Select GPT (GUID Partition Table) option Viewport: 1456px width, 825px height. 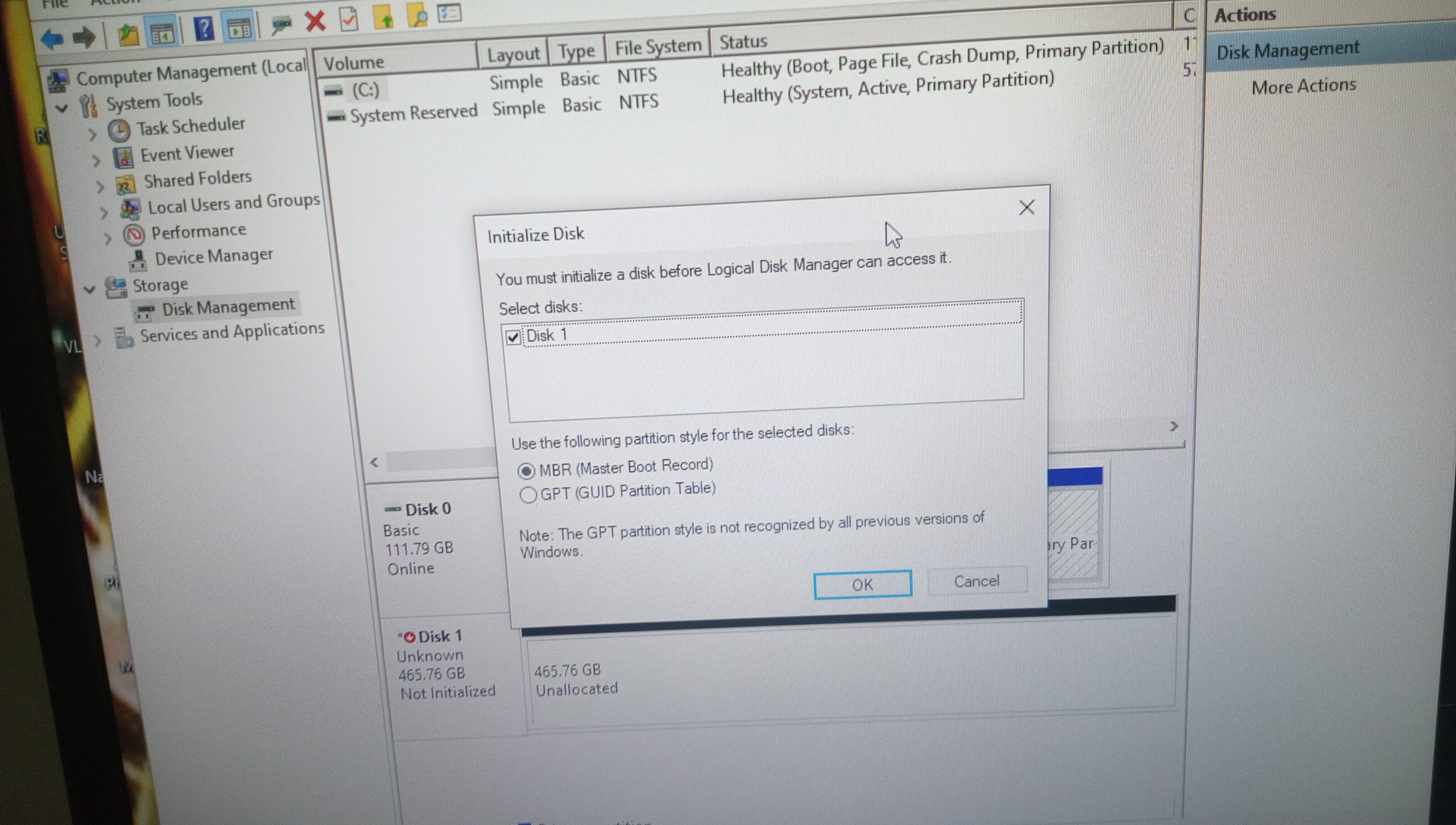[x=528, y=495]
